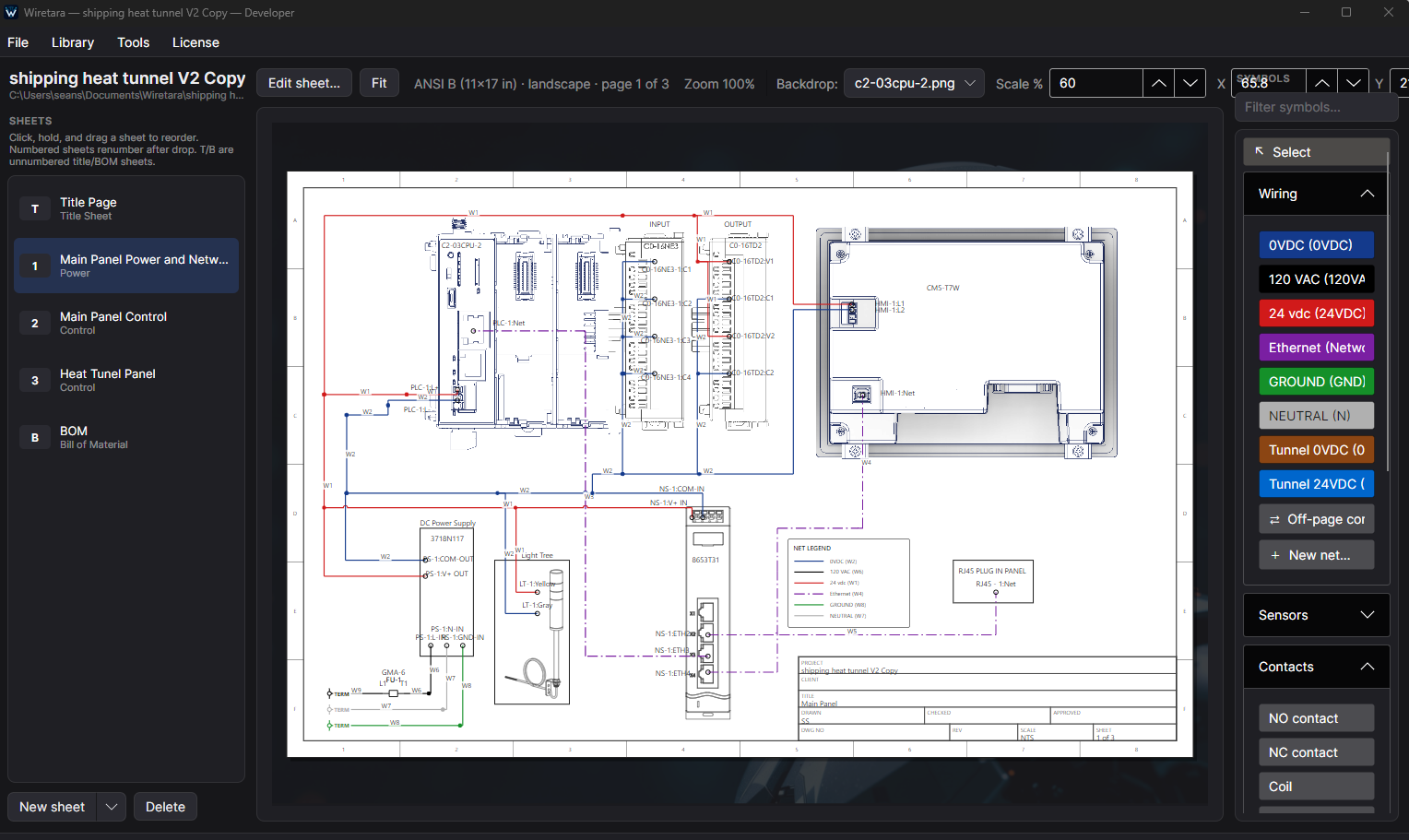Screen dimensions: 1409x840
Task: Decrease X offset with the down arrow
Action: pyautogui.click(x=1353, y=83)
